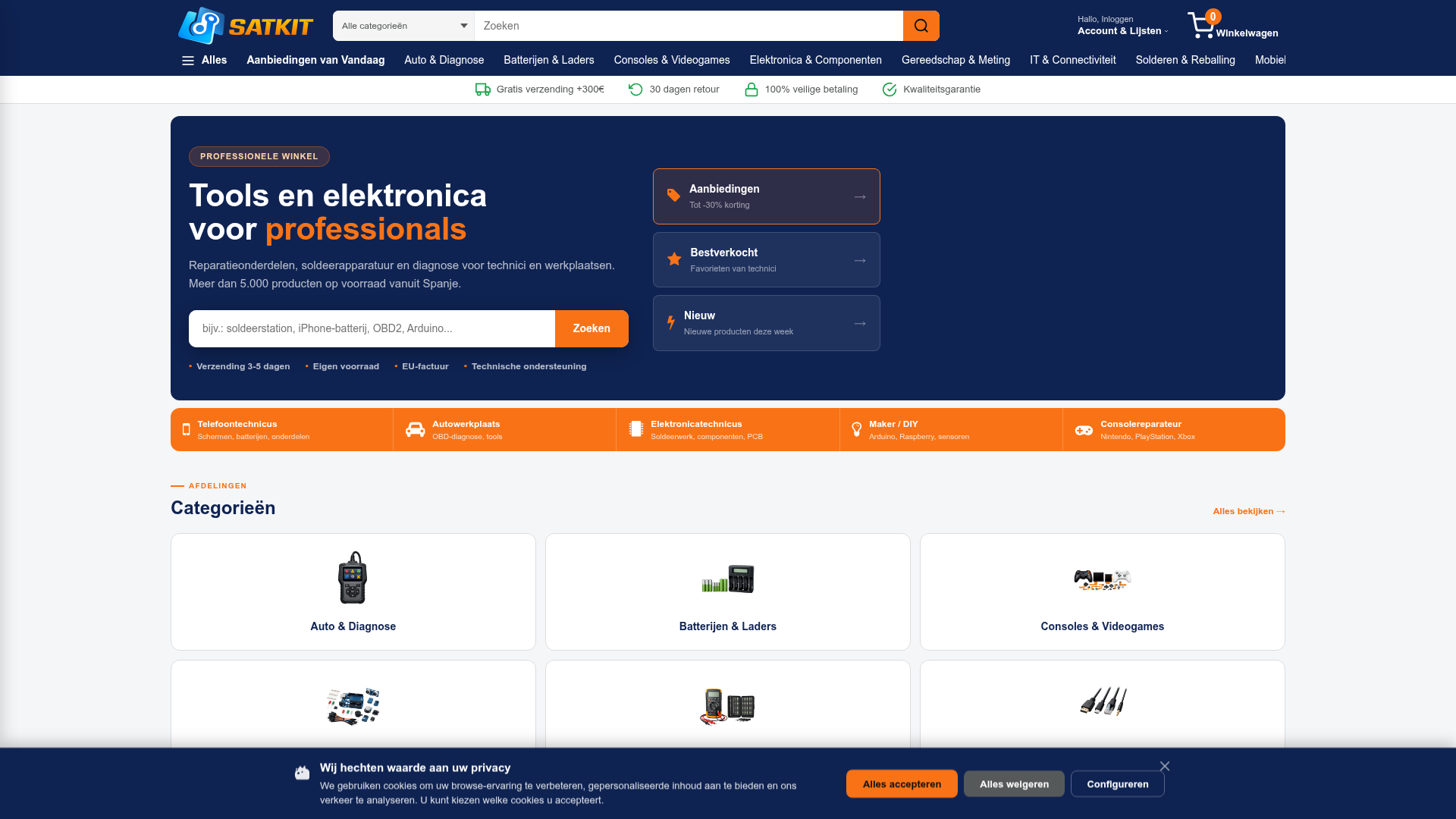Open Aanbiedingen van Vandaag menu
This screenshot has height=819, width=1456.
pyautogui.click(x=315, y=60)
